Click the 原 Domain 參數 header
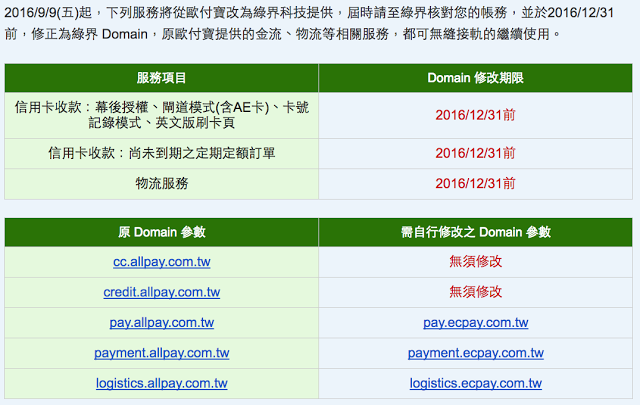This screenshot has height=405, width=640. (x=162, y=232)
